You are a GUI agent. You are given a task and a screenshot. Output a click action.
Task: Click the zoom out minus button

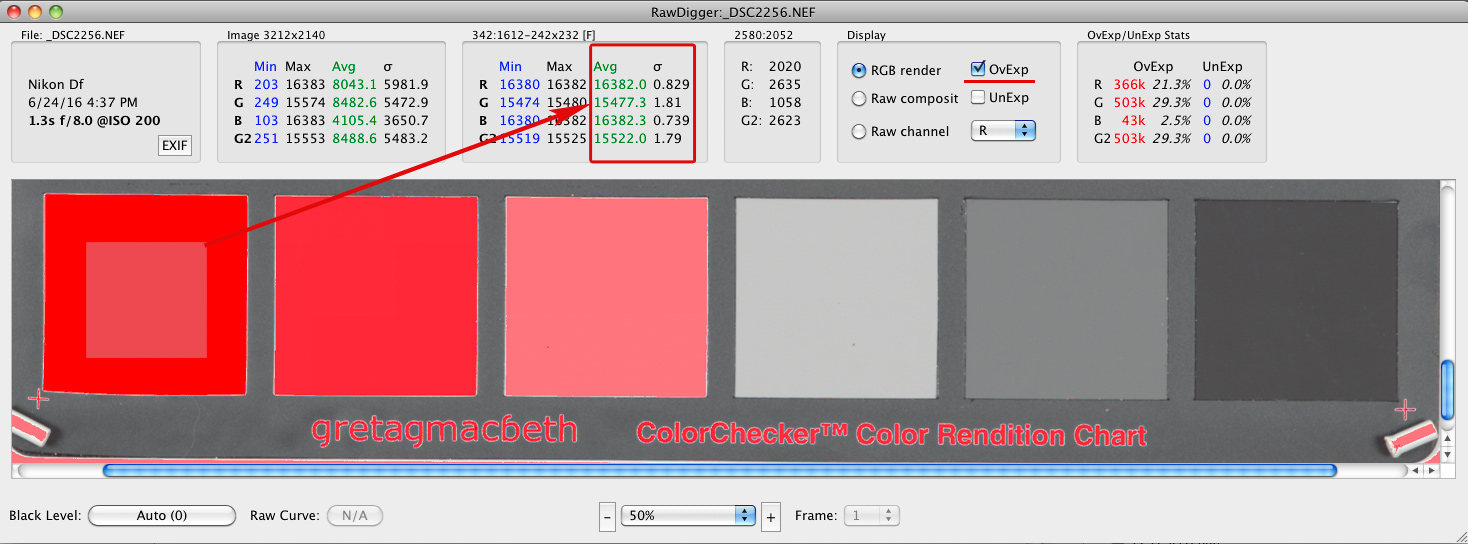(607, 516)
